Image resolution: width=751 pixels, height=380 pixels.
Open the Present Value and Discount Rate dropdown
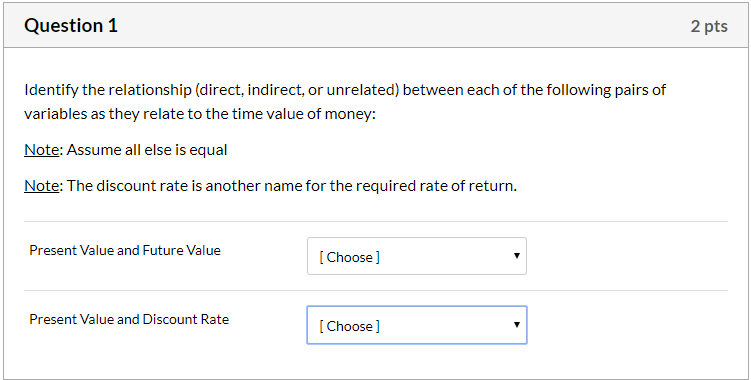417,325
